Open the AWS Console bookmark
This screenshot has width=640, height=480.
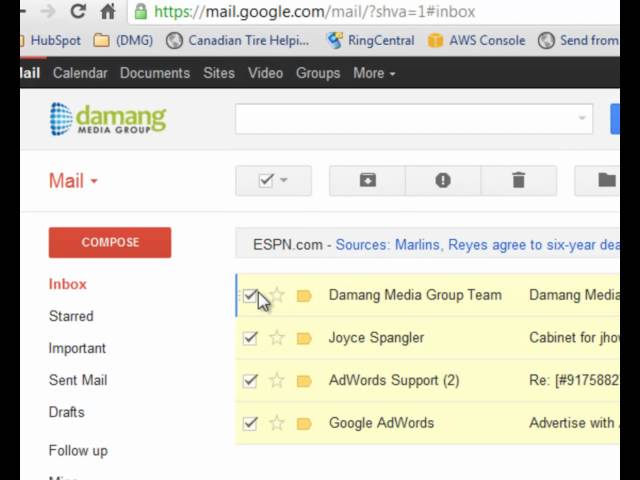476,40
